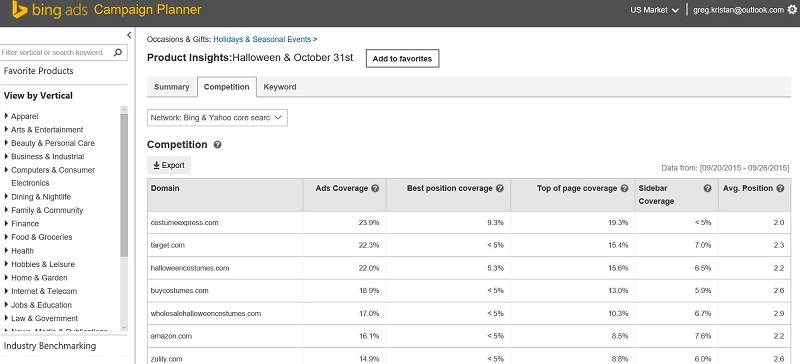The height and width of the screenshot is (364, 800).
Task: Expand Business & Industrial vertical
Action: pos(6,156)
